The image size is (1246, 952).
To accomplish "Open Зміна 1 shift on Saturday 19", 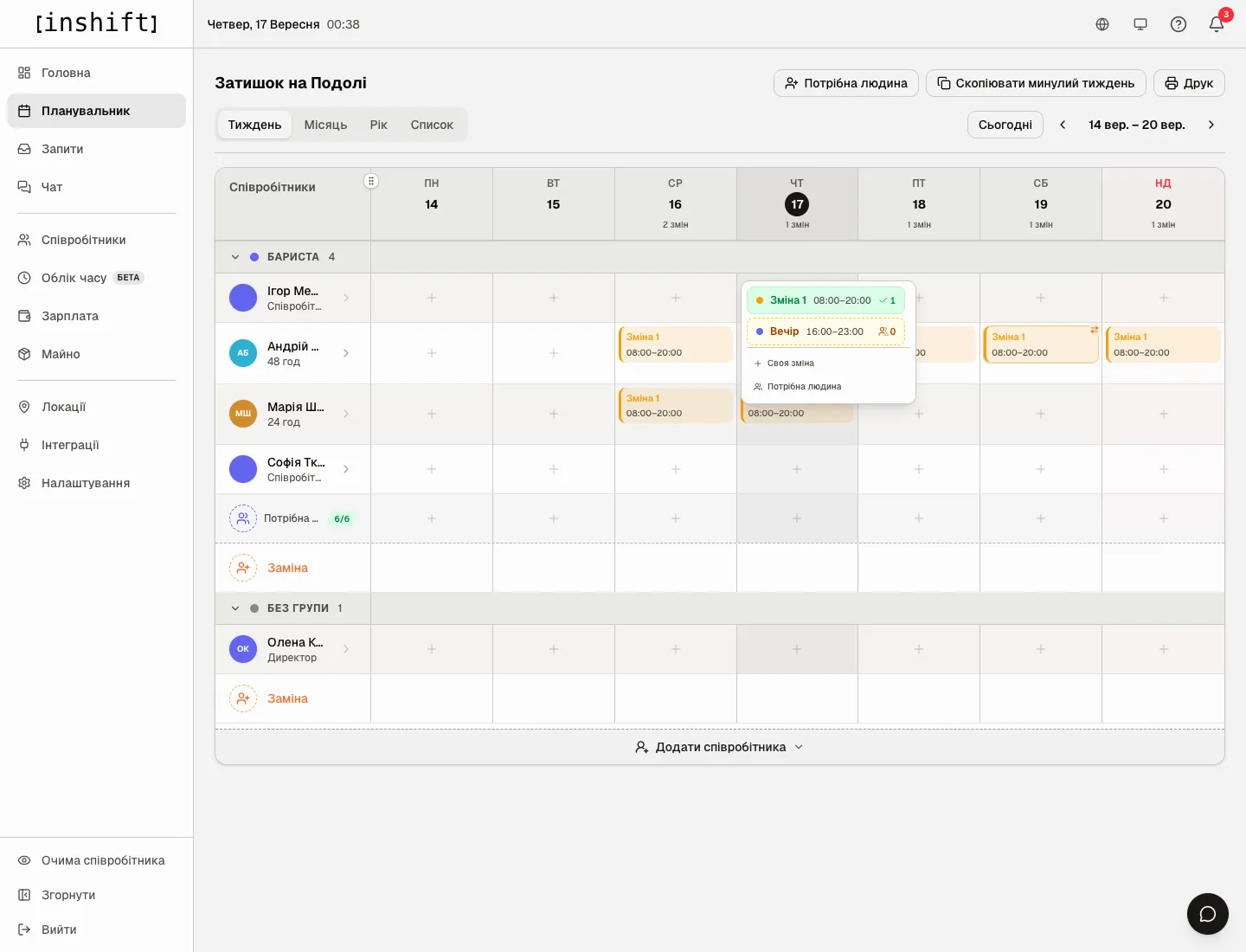I will pos(1041,344).
